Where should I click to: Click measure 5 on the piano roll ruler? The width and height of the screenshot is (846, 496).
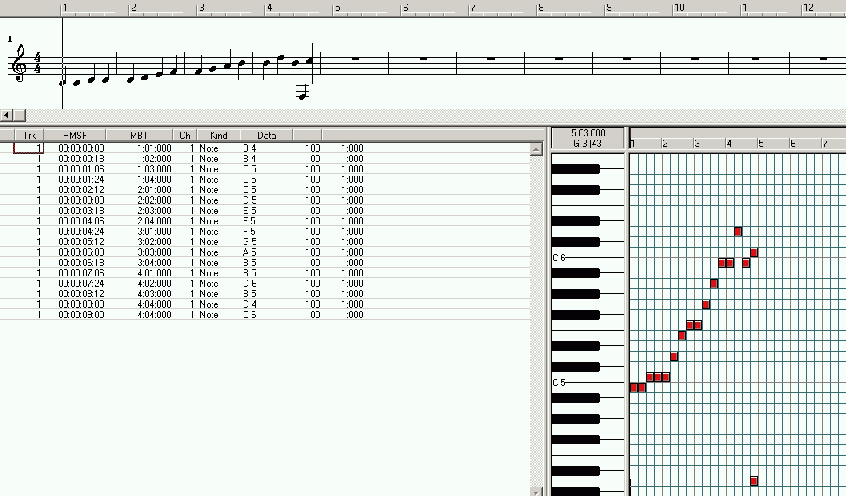click(x=760, y=144)
